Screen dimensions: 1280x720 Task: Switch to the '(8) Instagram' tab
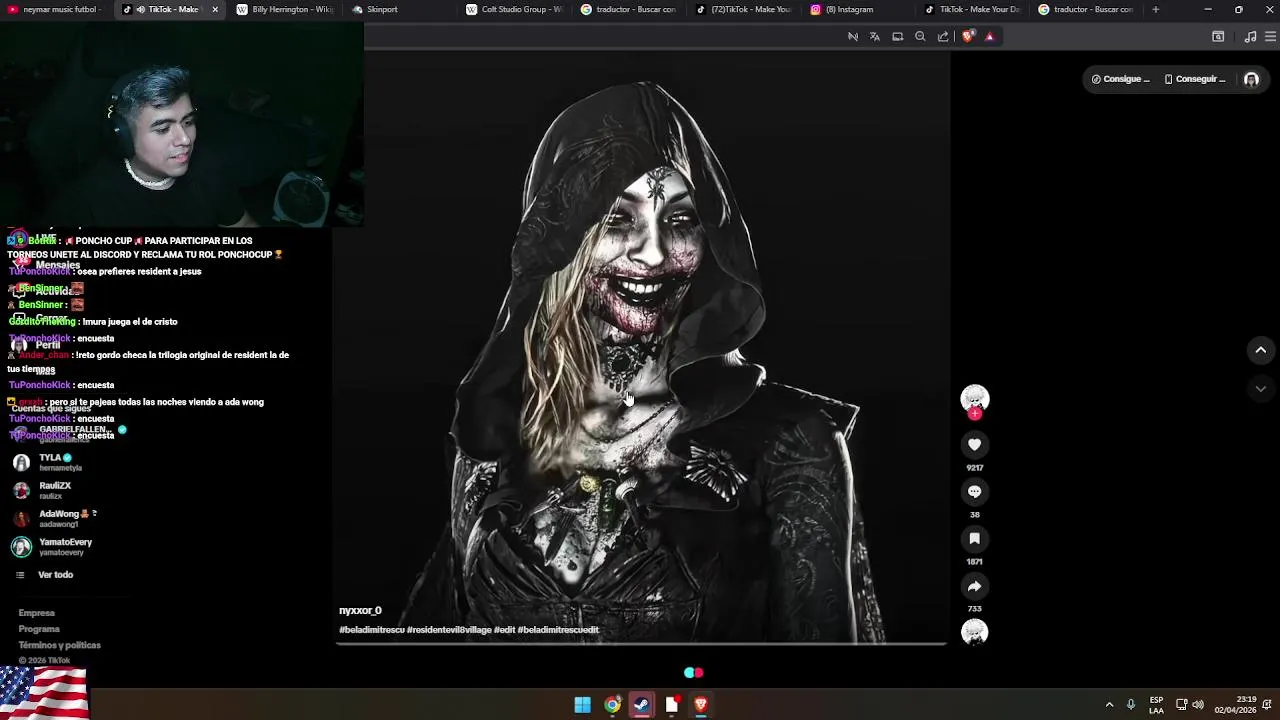click(858, 9)
